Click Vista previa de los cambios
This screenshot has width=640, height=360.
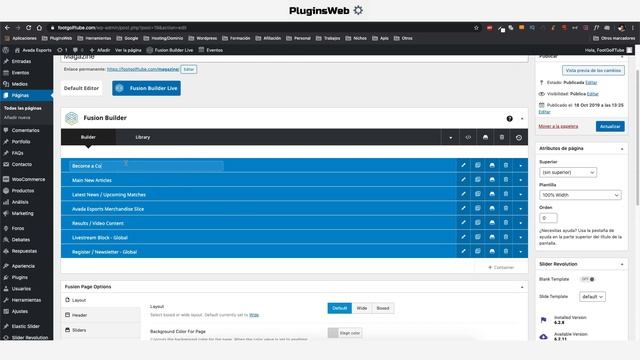click(593, 70)
